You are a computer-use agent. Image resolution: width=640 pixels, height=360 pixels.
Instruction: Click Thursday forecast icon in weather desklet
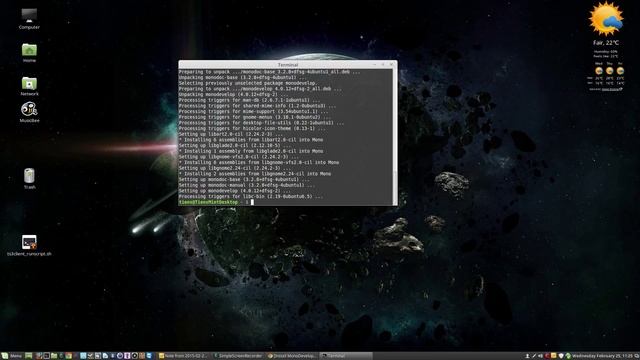(609, 71)
